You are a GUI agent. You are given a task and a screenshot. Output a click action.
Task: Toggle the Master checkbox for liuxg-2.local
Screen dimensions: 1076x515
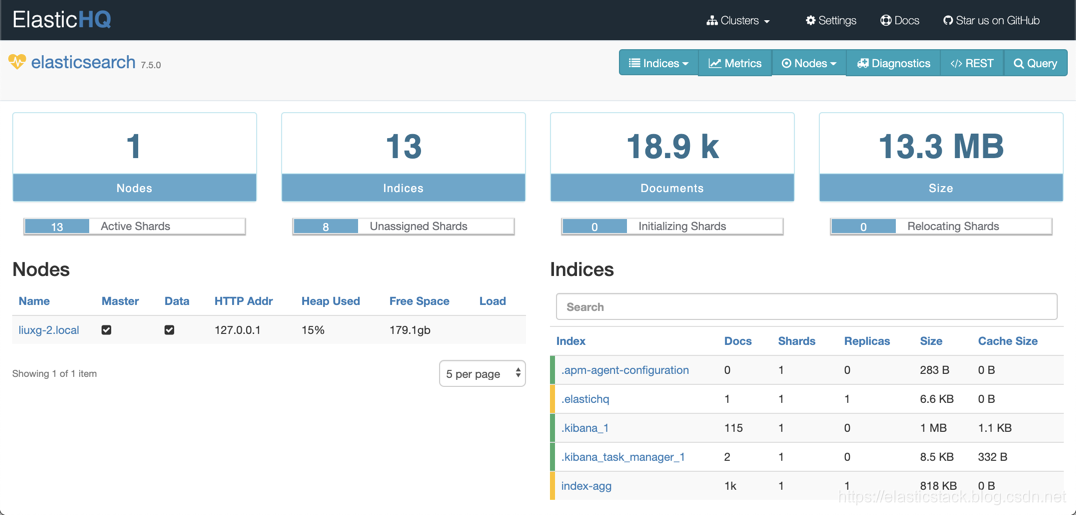point(106,330)
